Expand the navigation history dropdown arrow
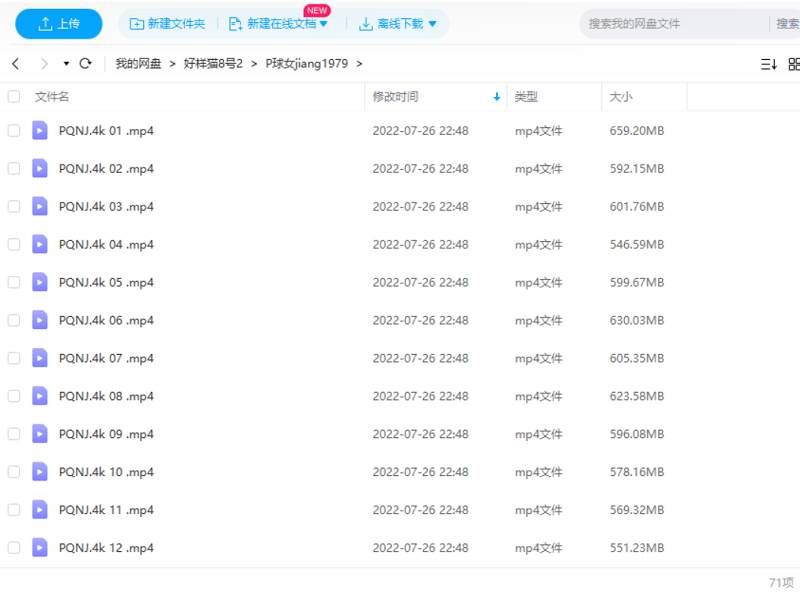This screenshot has height=592, width=800. coord(66,64)
